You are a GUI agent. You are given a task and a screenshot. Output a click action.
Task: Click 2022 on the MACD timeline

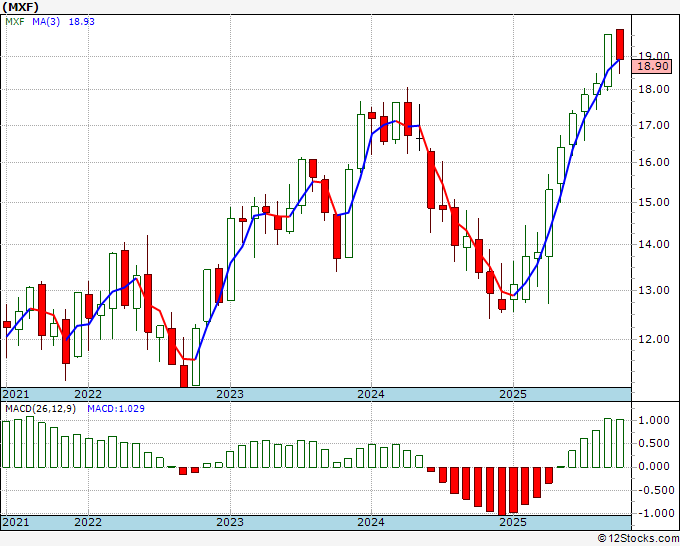(x=88, y=522)
